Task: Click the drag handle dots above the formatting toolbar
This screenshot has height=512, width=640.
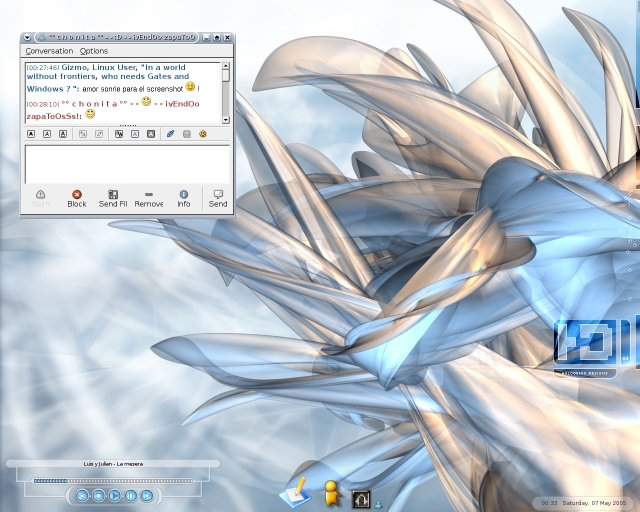Action: coord(127,126)
